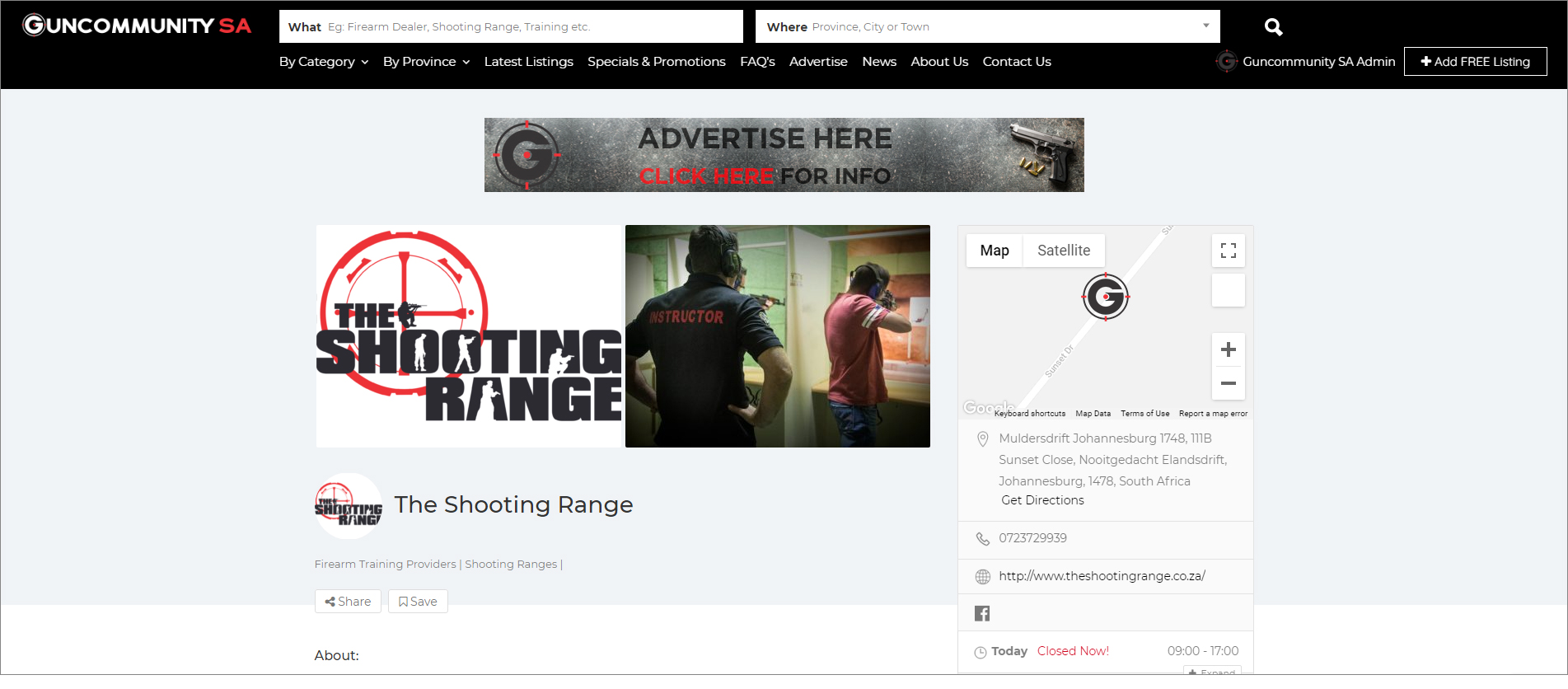Click the search magnifier icon

[x=1273, y=27]
